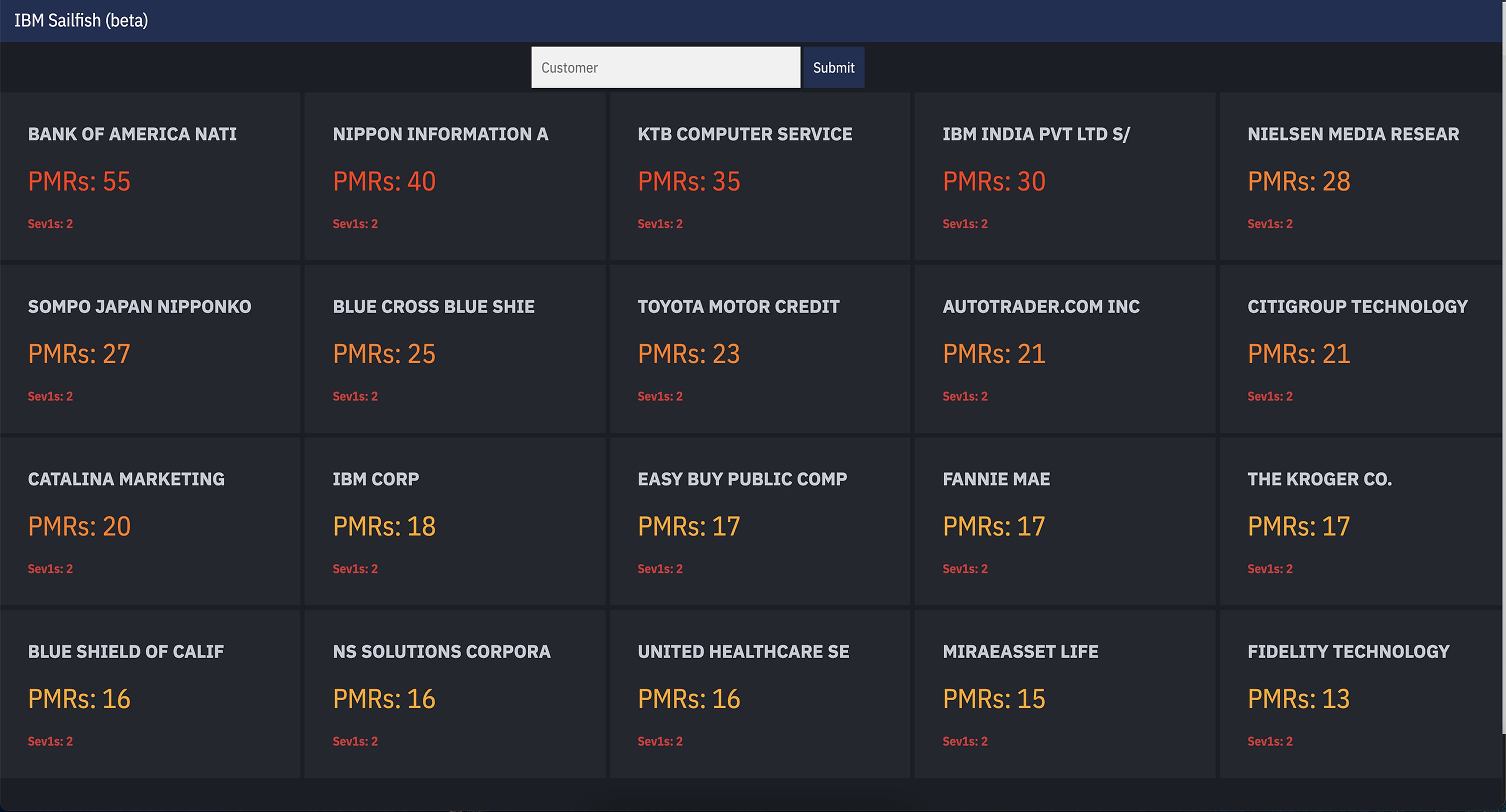1506x812 pixels.
Task: Click the PMRs: 40 count
Action: 384,181
